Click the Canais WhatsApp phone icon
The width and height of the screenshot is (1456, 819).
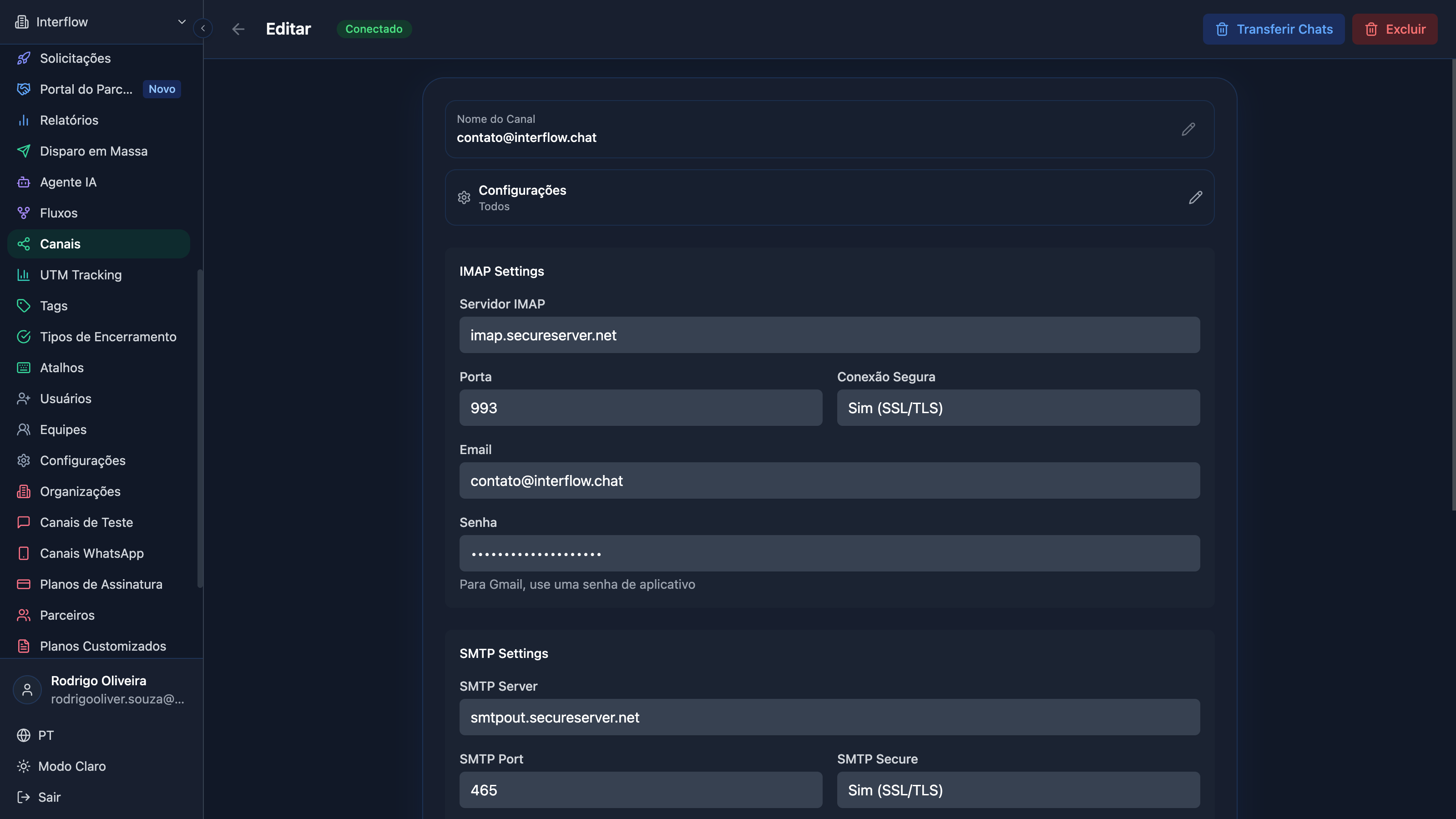(x=23, y=553)
